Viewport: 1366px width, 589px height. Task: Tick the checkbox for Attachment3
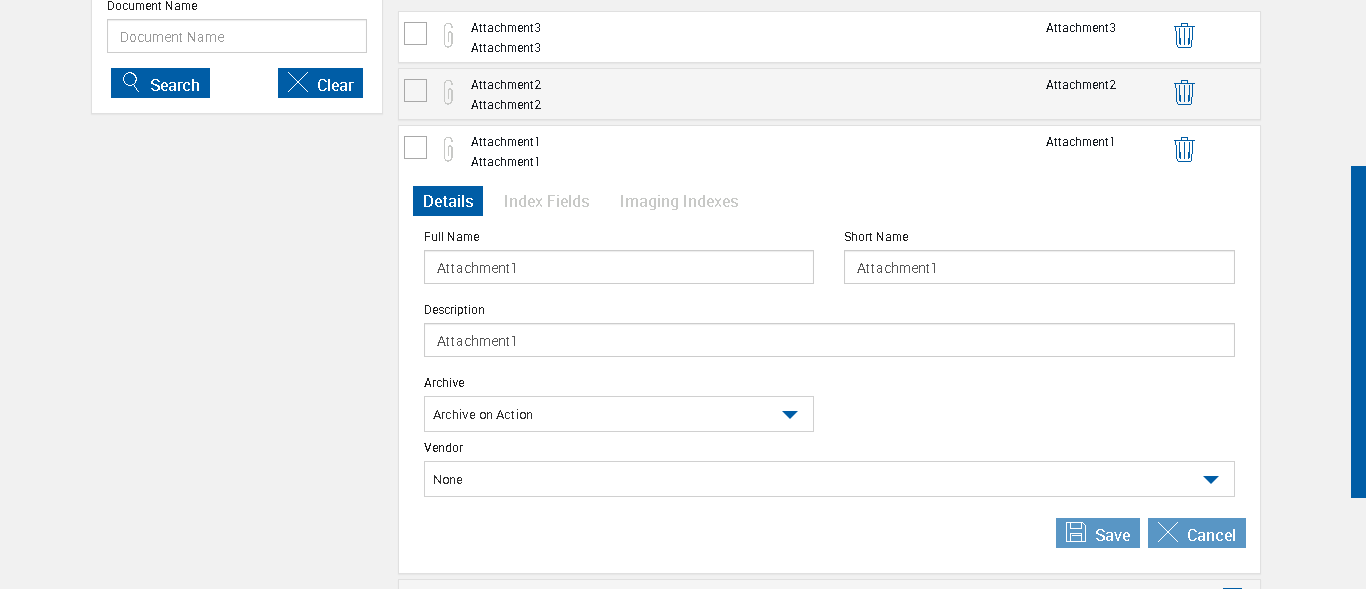click(x=416, y=34)
